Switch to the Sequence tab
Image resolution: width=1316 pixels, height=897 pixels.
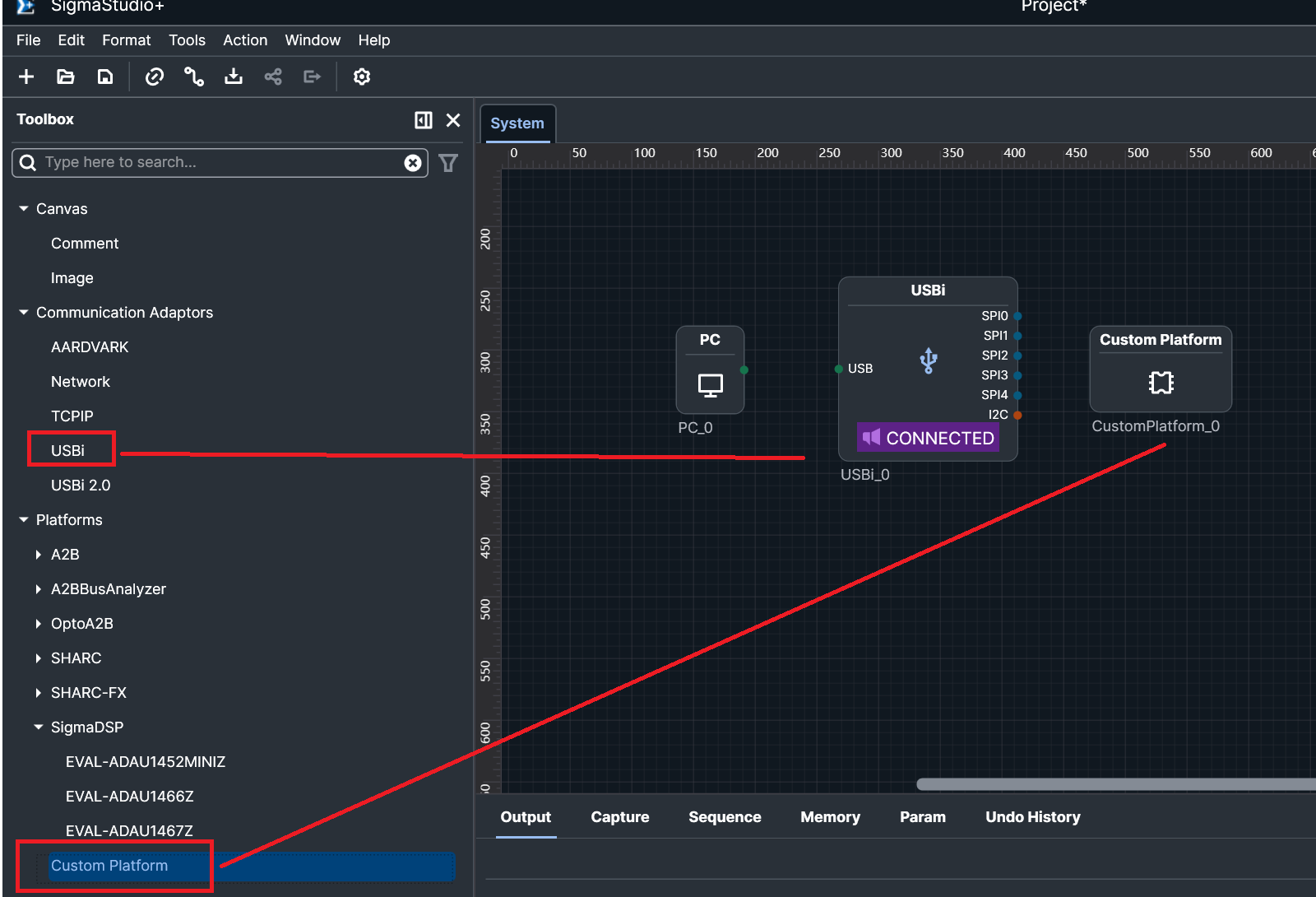coord(725,817)
